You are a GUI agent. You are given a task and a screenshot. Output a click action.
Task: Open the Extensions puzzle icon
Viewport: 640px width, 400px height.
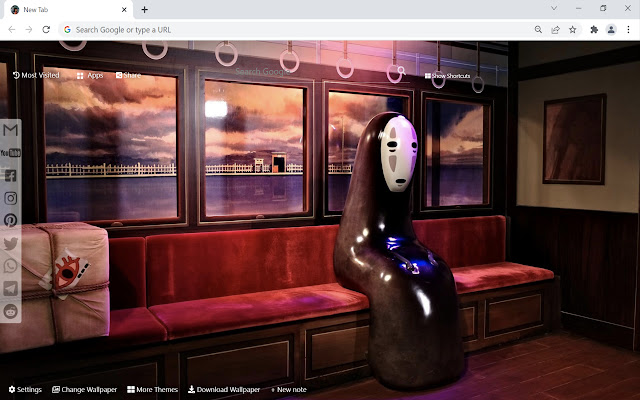(594, 29)
